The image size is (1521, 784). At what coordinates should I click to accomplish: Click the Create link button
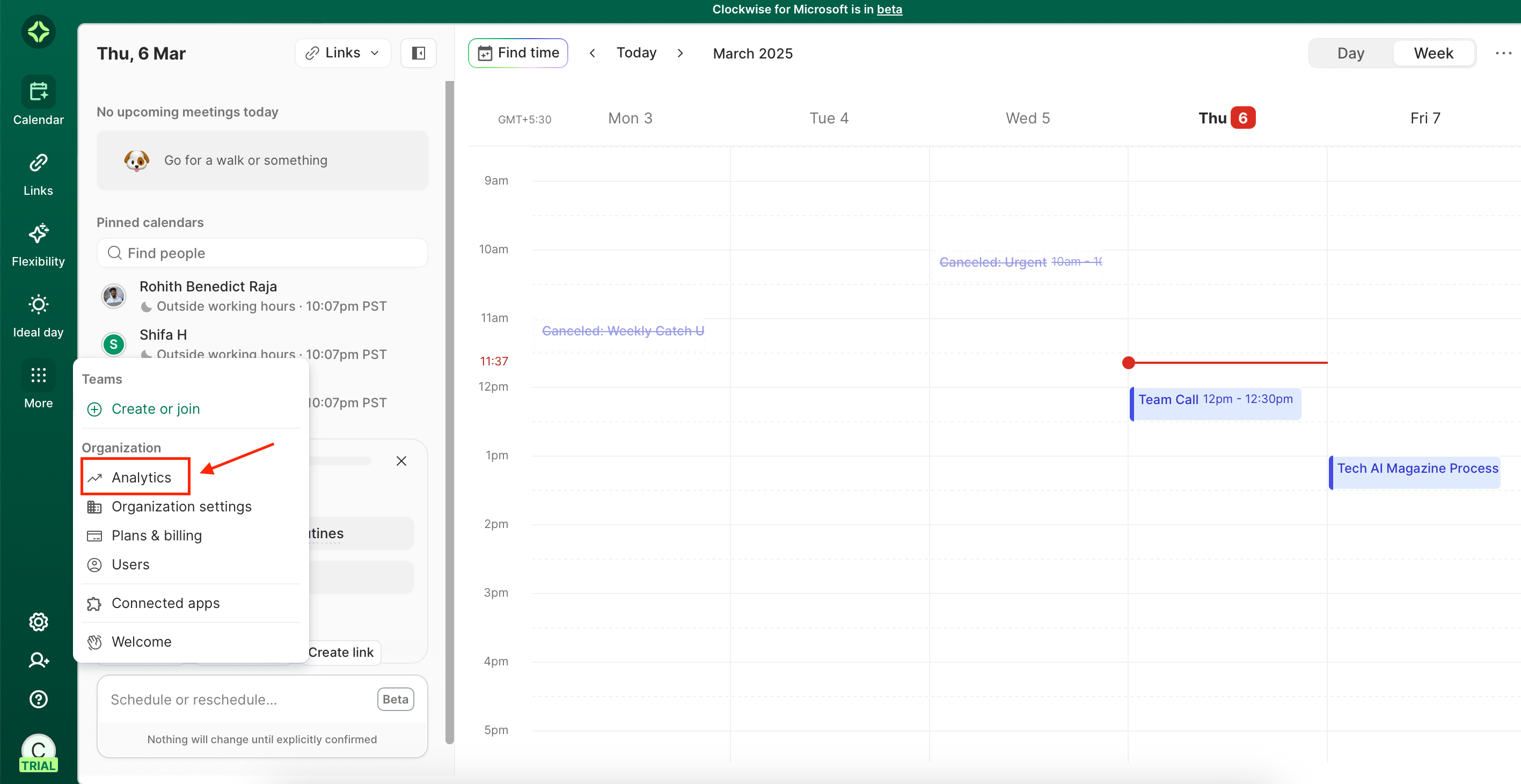click(x=341, y=653)
